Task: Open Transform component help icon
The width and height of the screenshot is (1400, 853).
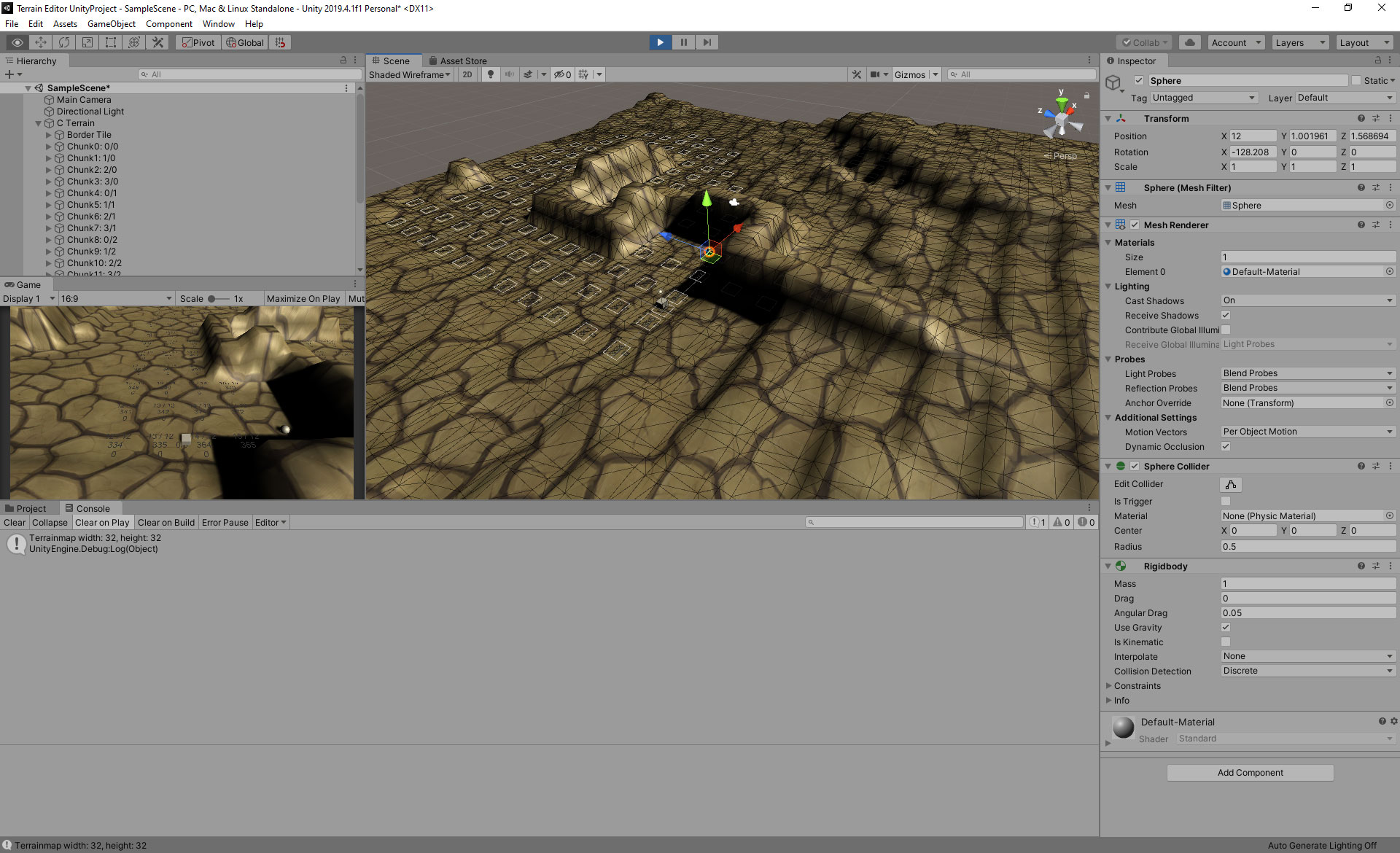Action: (1361, 118)
